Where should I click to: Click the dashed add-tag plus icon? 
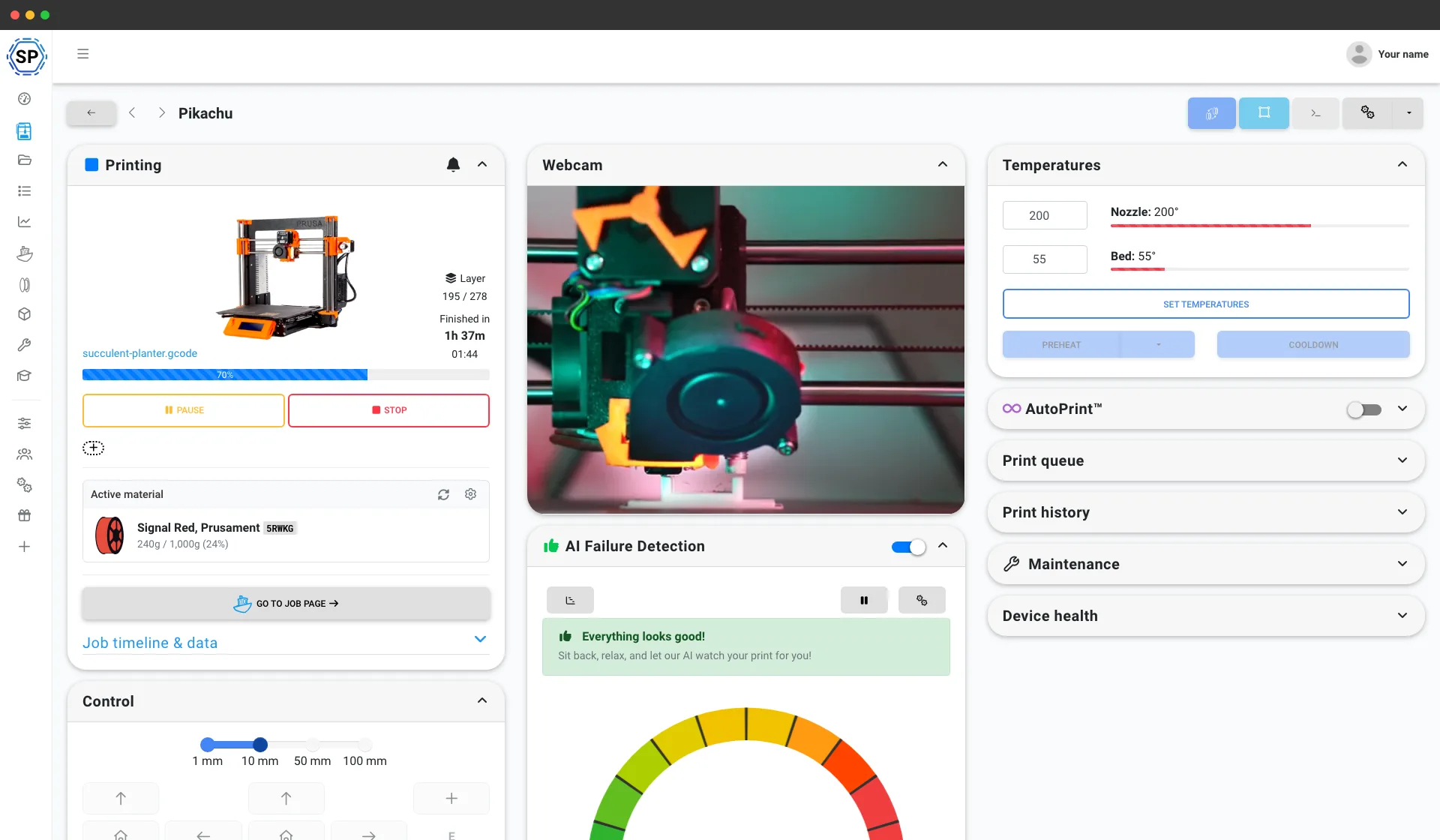pos(93,448)
